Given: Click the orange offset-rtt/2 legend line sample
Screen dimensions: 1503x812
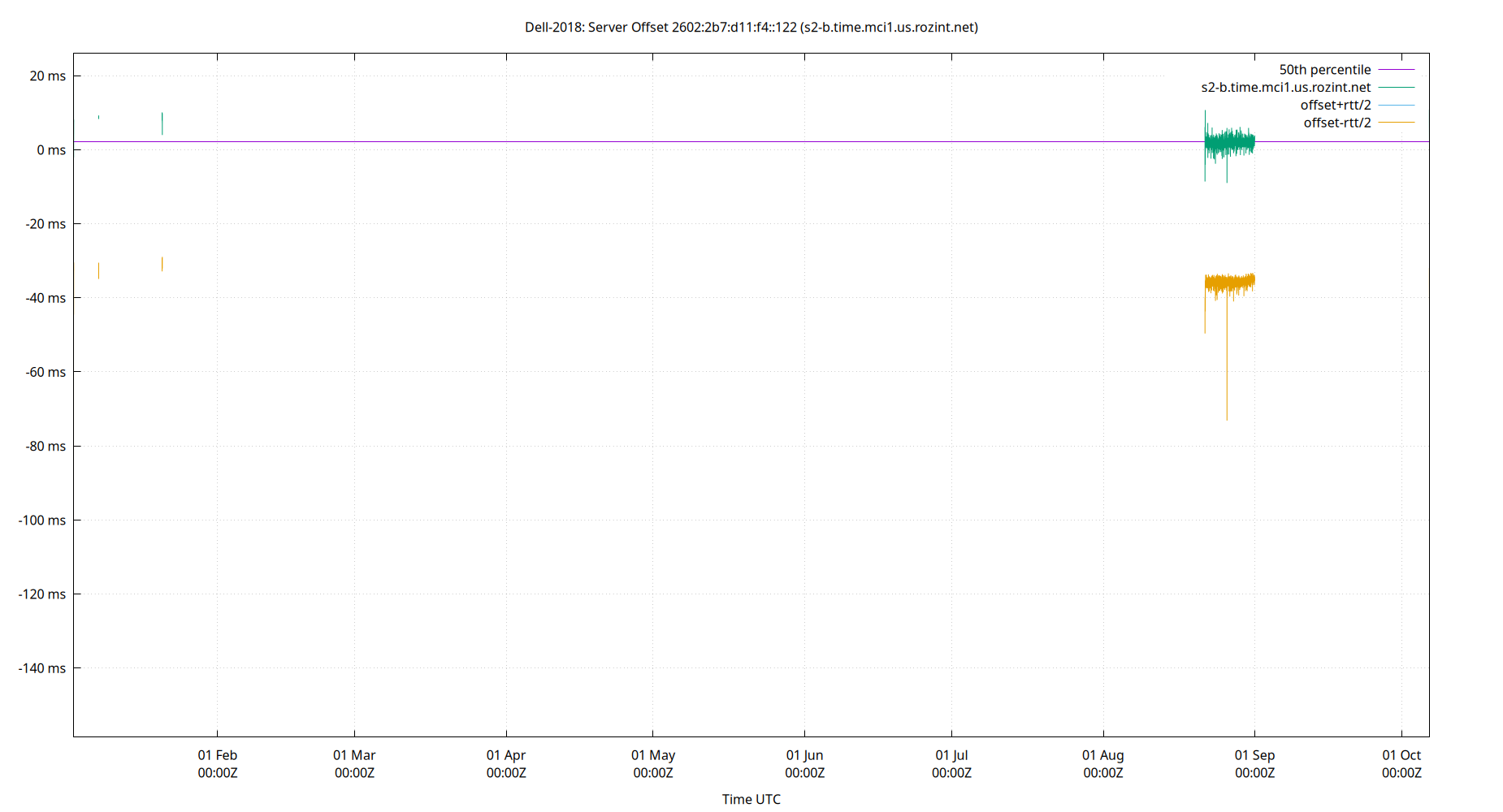Looking at the screenshot, I should point(1395,123).
